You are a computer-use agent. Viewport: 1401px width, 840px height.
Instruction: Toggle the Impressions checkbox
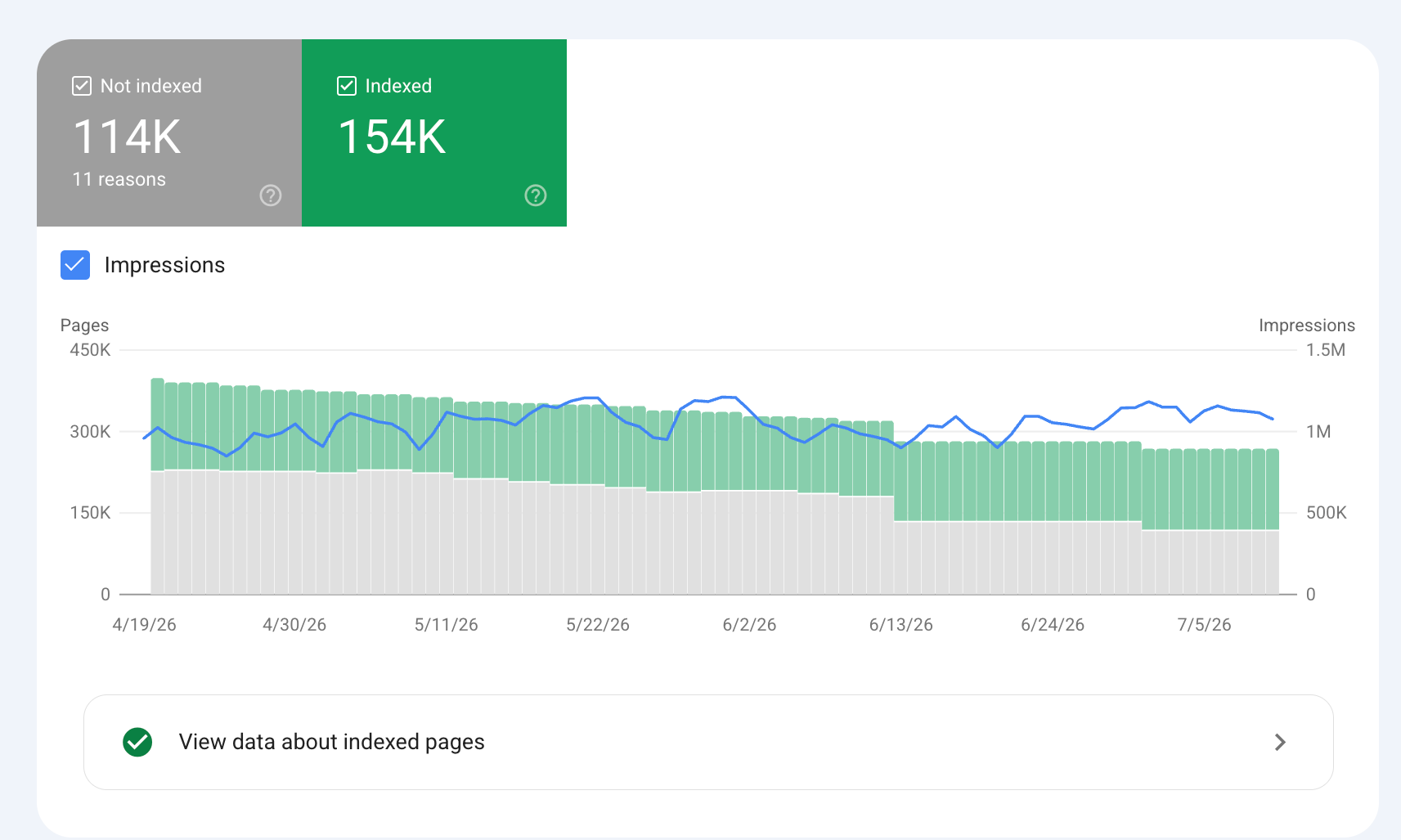tap(75, 265)
